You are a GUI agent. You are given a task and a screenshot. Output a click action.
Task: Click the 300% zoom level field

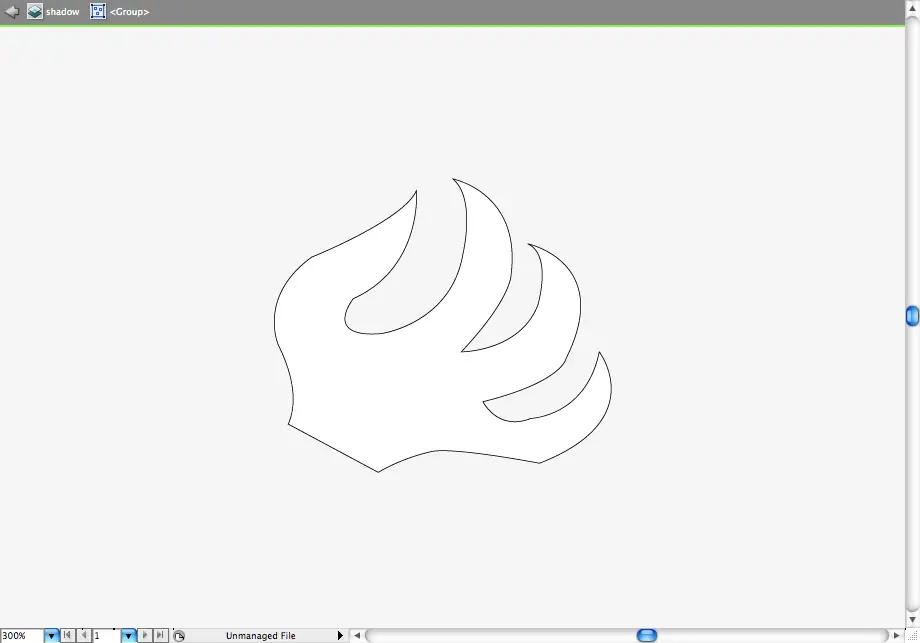[22, 635]
